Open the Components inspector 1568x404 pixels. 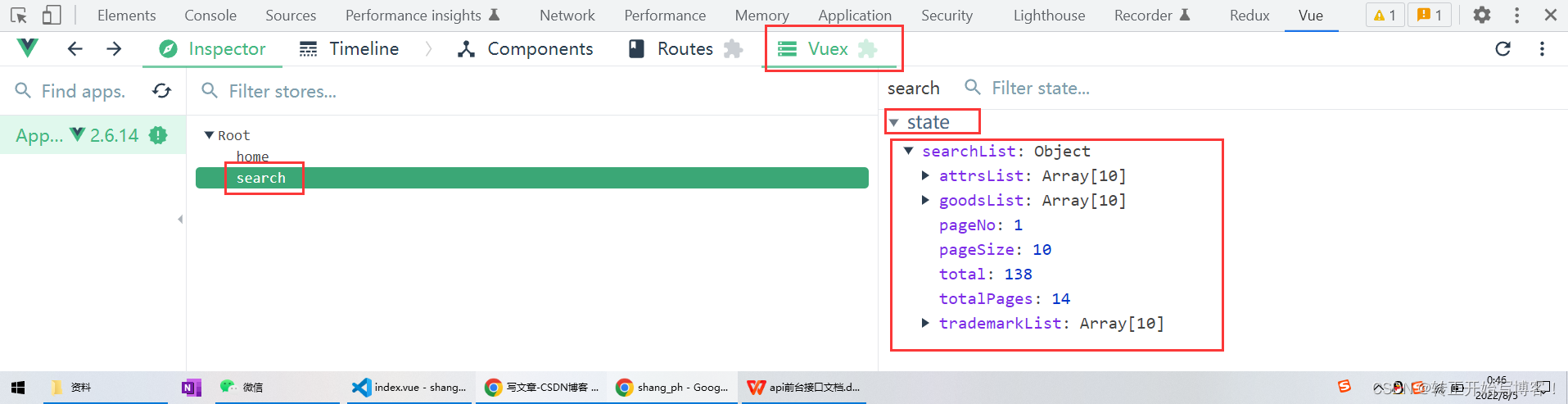[526, 49]
